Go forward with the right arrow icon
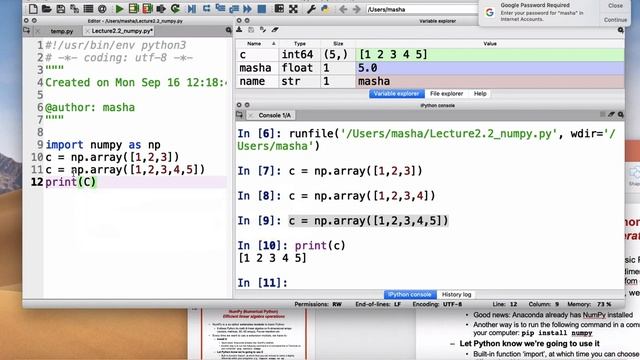The width and height of the screenshot is (640, 360). [x=356, y=9]
